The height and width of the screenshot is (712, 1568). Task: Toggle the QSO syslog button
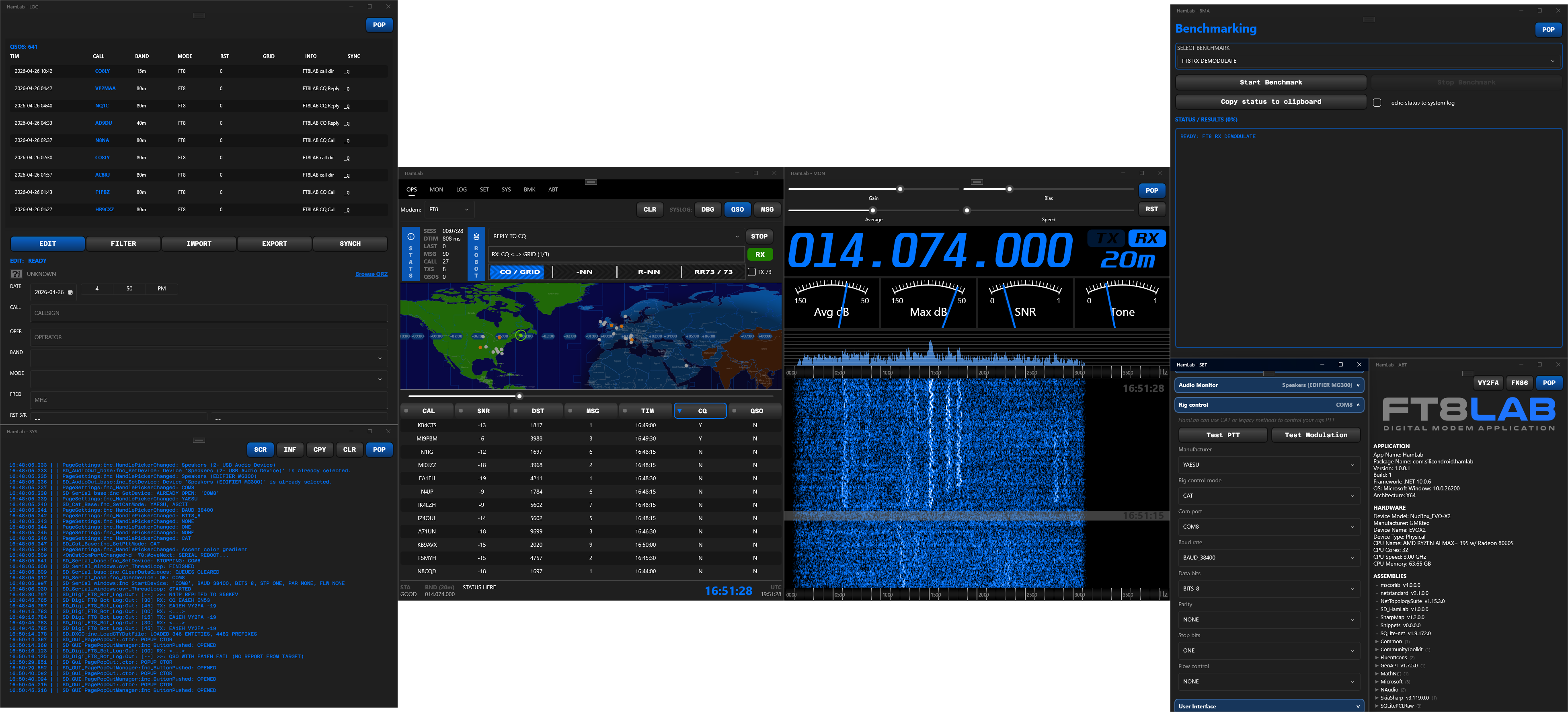click(x=737, y=210)
